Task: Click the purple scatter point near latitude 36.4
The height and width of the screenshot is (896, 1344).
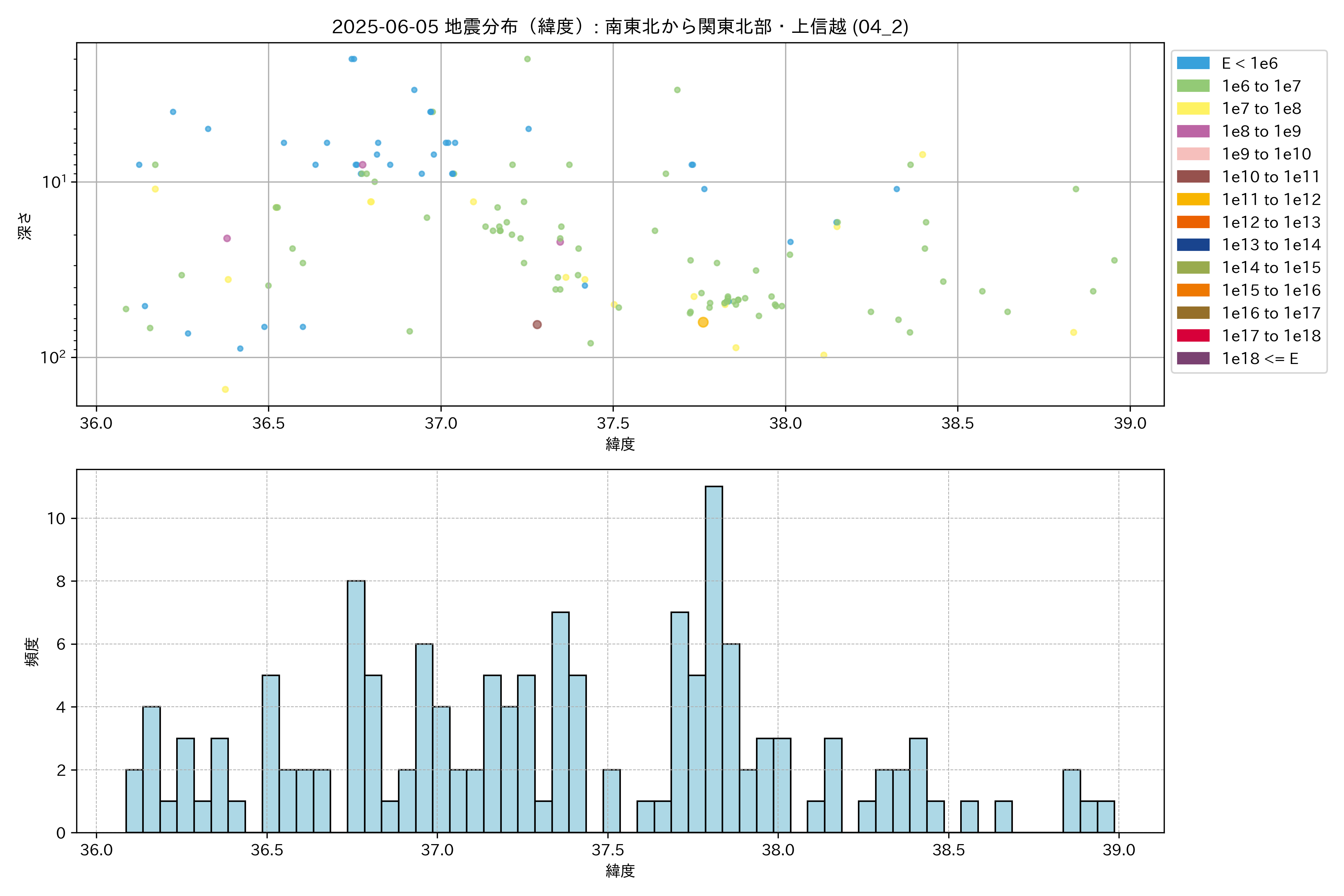Action: pyautogui.click(x=227, y=238)
